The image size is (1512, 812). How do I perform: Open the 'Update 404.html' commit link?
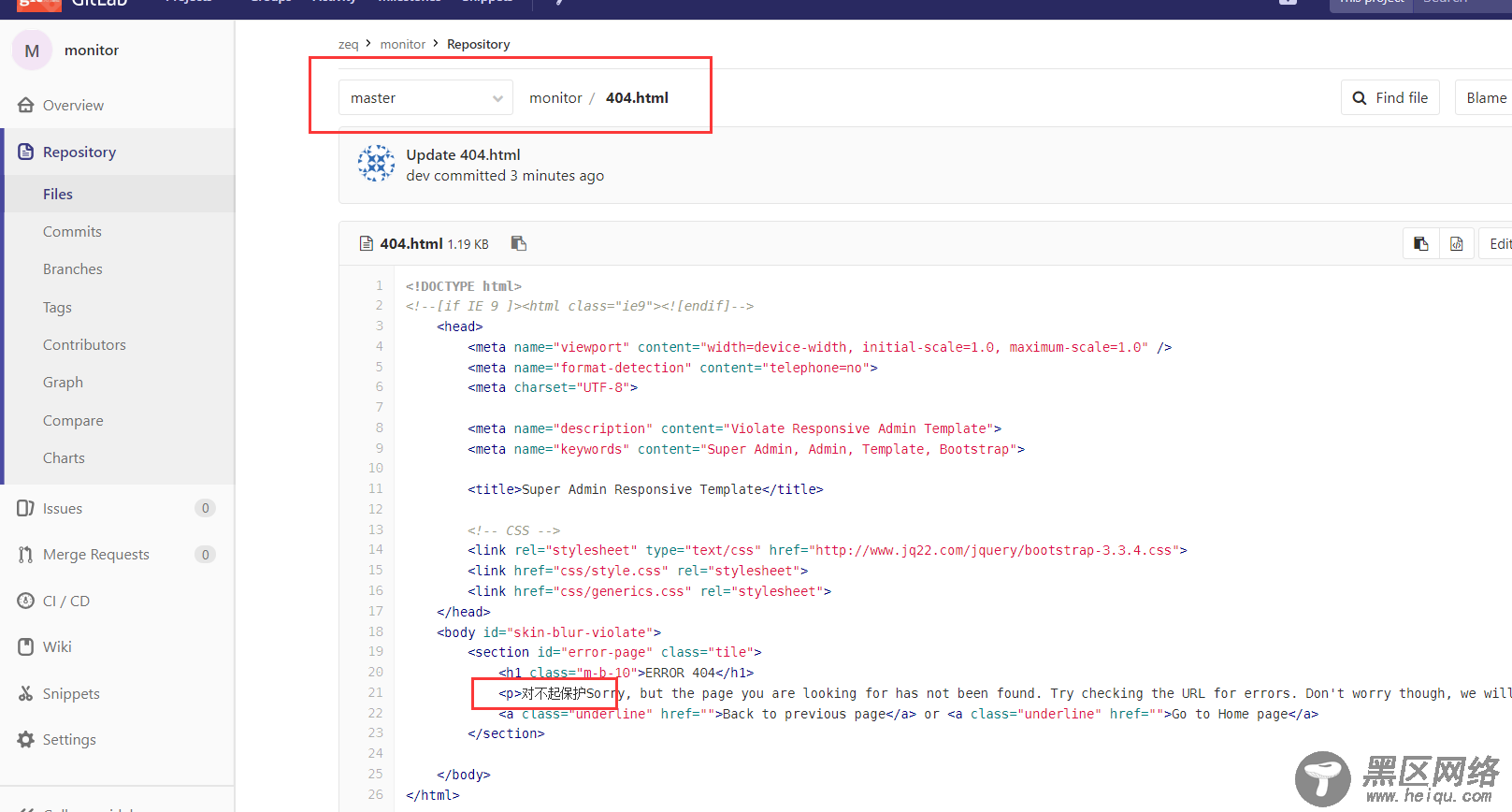[463, 154]
